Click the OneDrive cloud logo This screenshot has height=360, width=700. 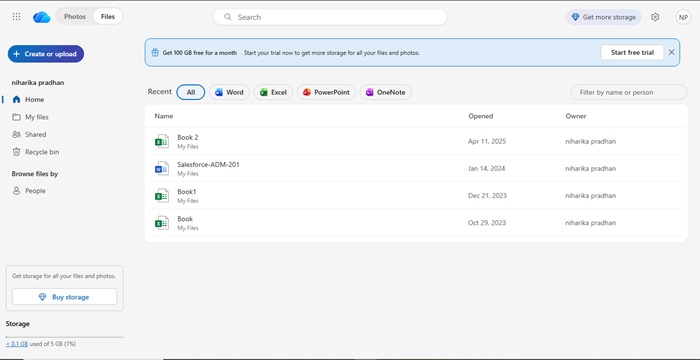click(x=42, y=17)
